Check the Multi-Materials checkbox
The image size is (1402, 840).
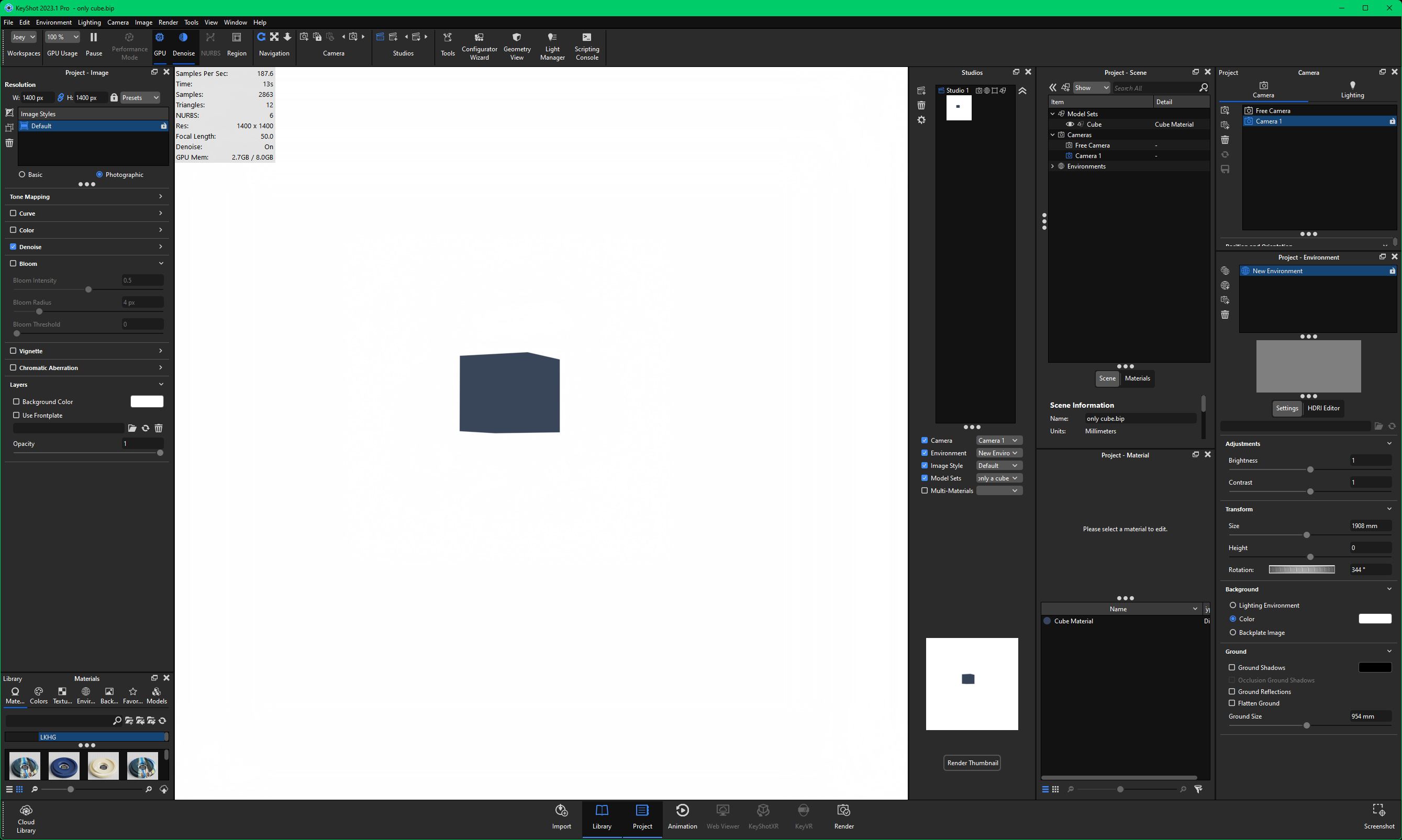tap(925, 491)
